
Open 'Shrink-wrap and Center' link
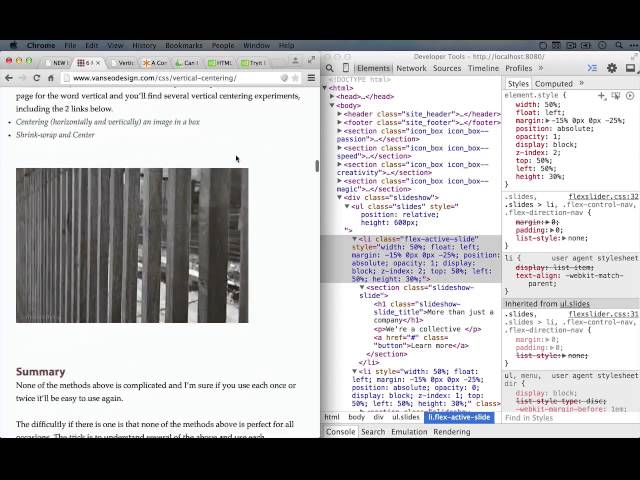pos(55,135)
